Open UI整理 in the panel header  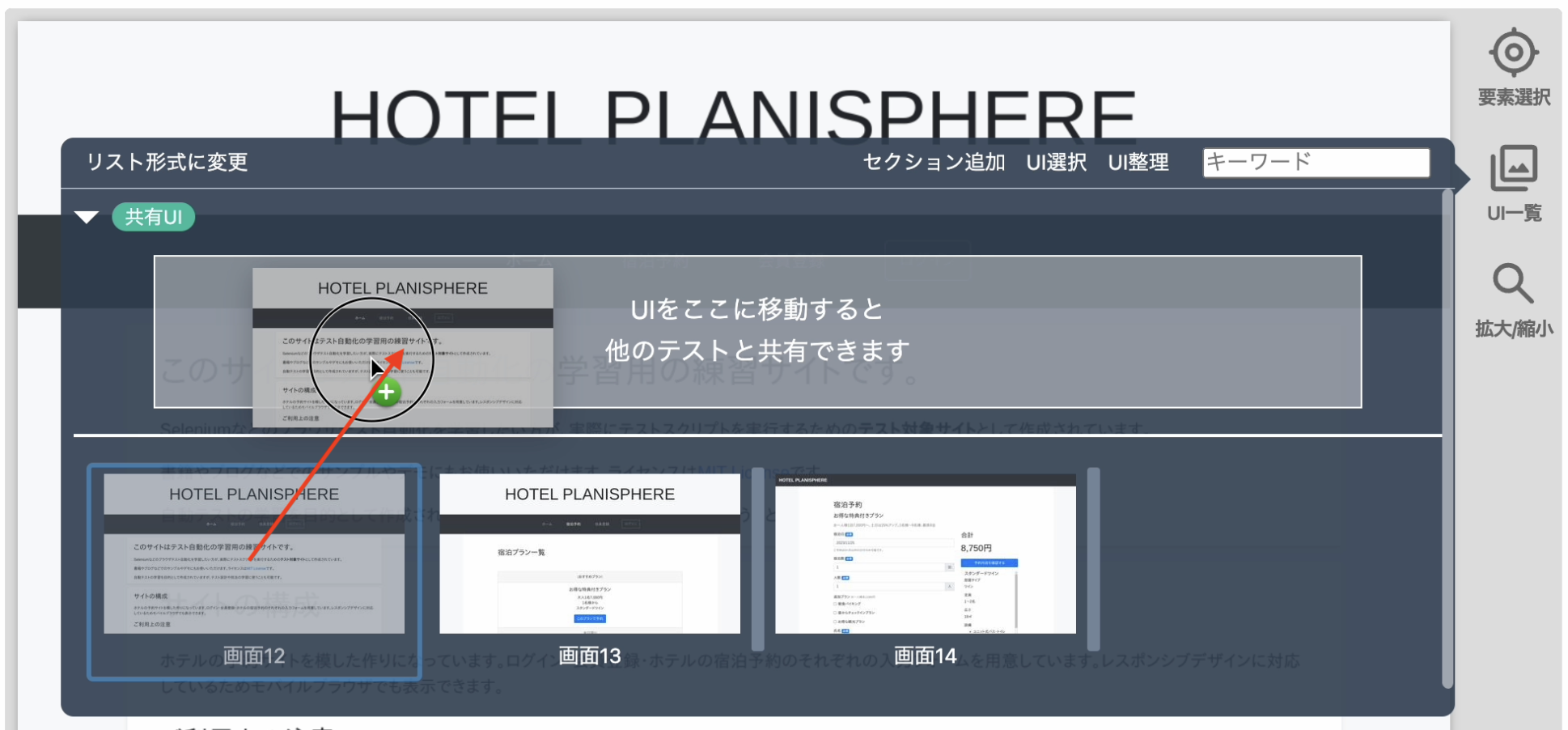(1138, 162)
